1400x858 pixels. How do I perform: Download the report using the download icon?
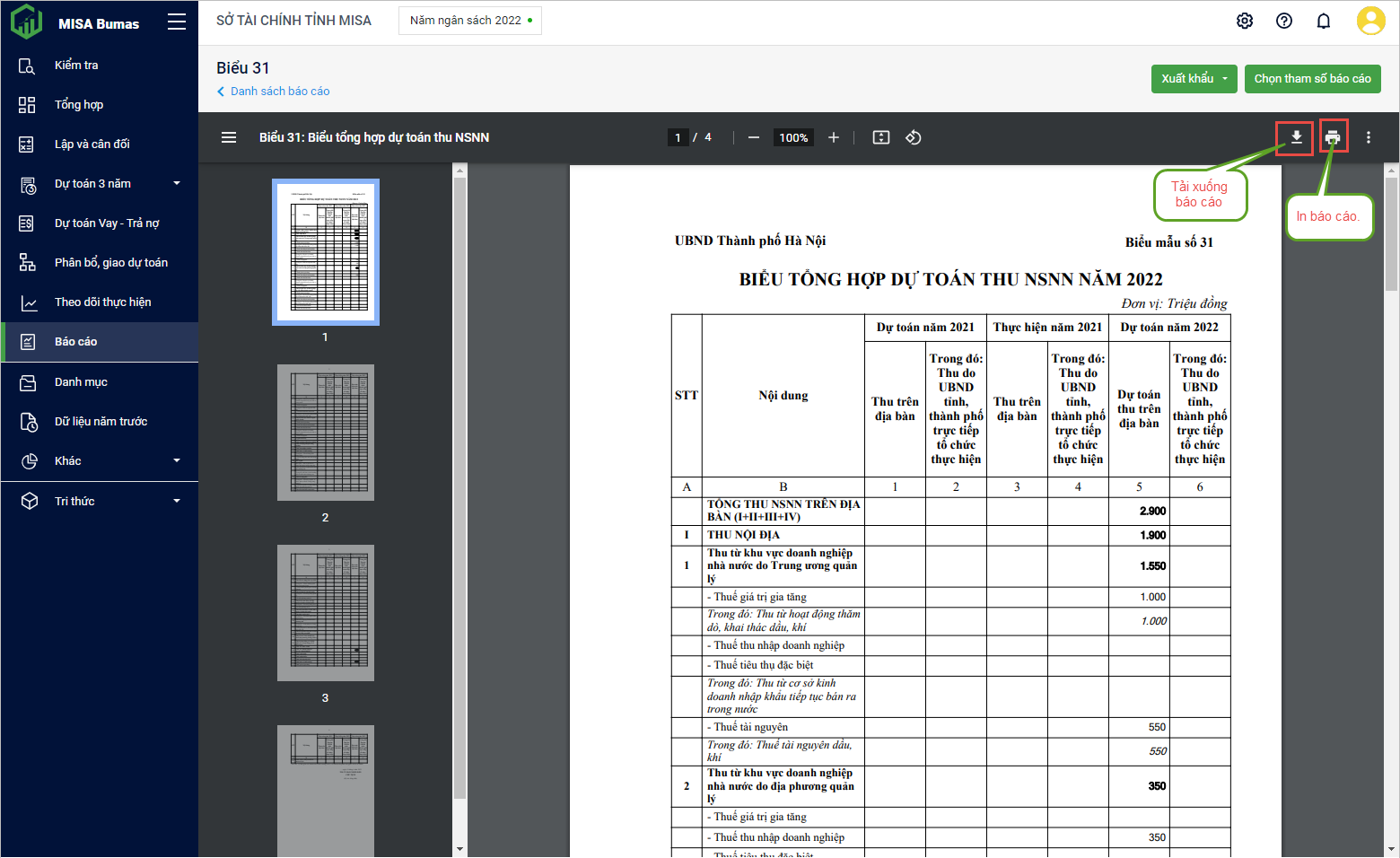point(1296,137)
